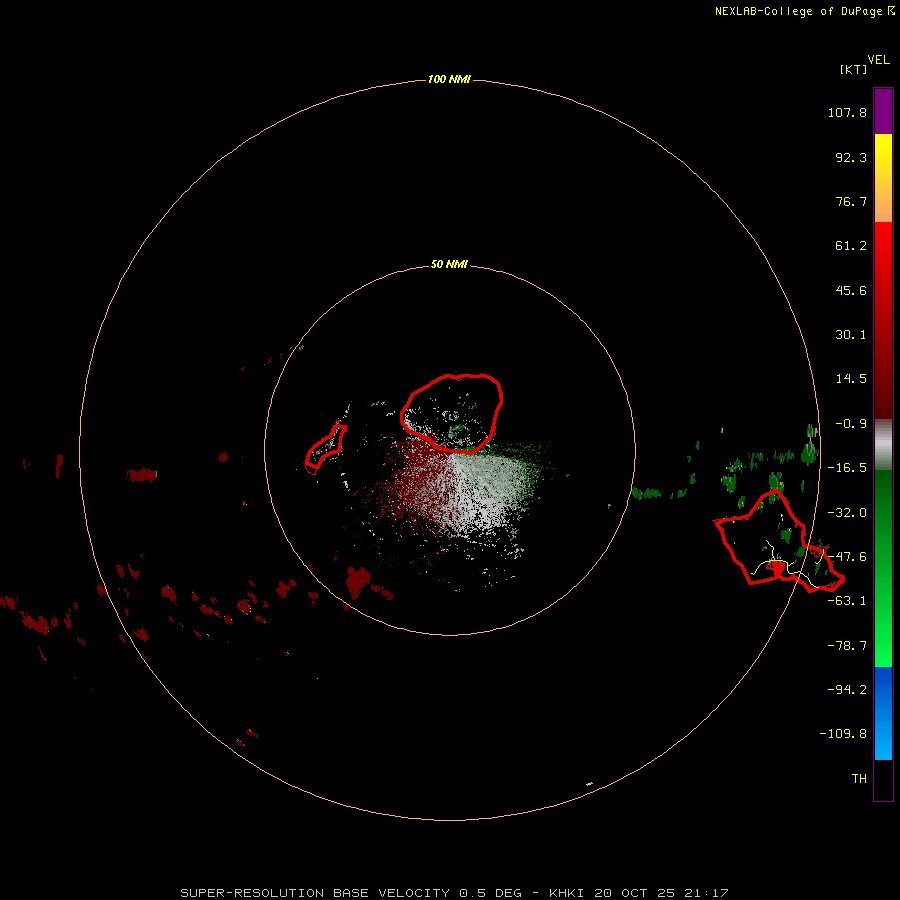Click the 45.6 velocity scale value

(x=851, y=290)
